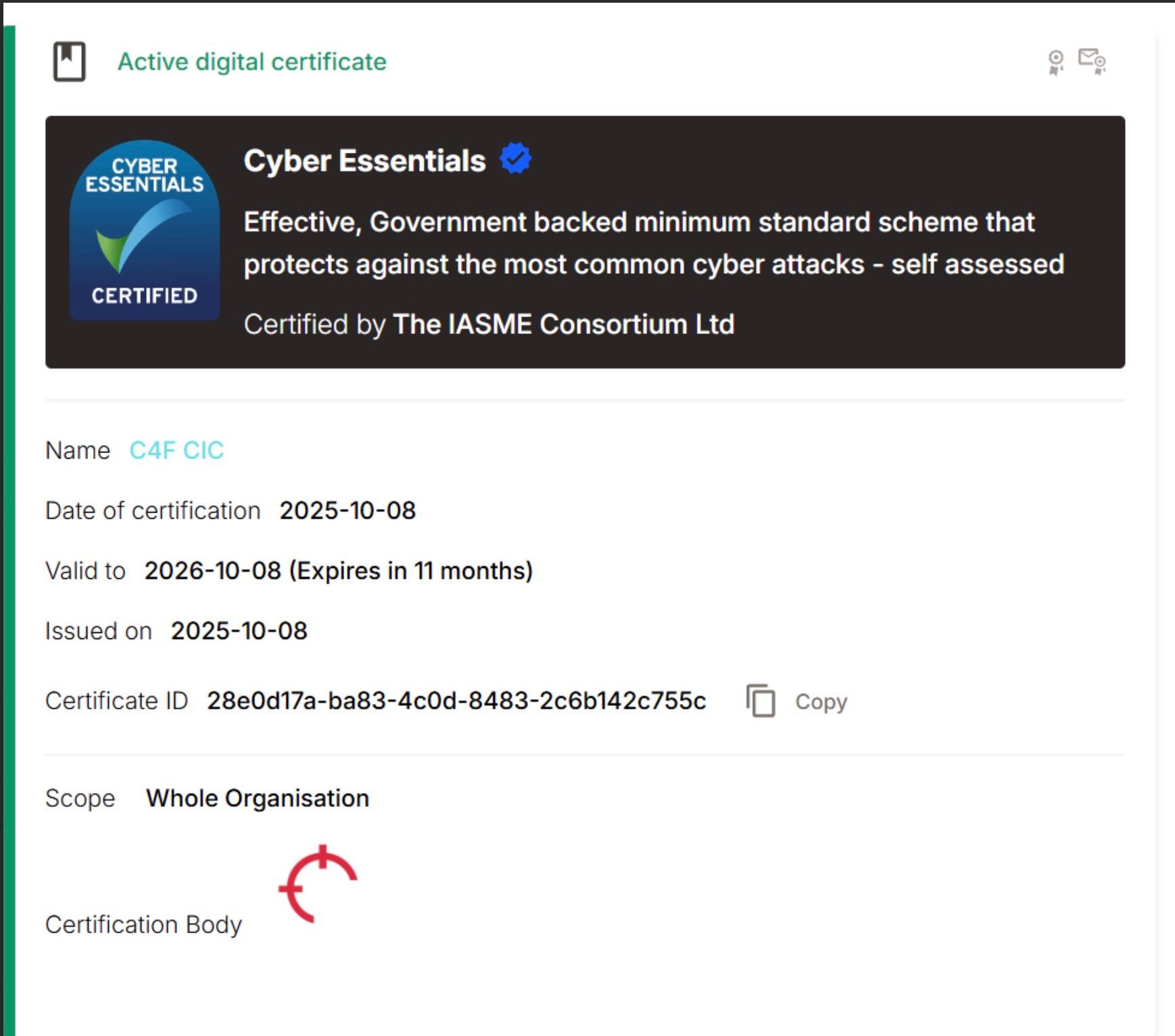Click the Whole Organisation scope value

[258, 798]
